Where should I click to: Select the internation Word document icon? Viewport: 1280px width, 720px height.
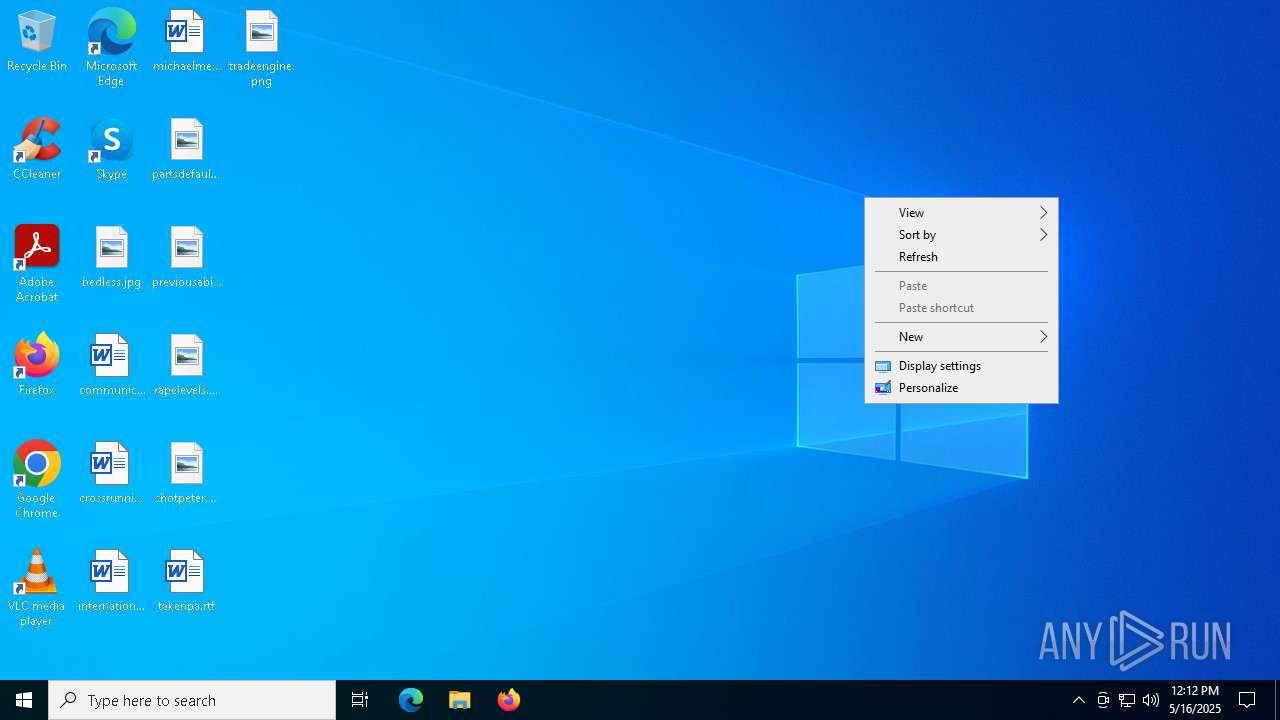coord(111,582)
